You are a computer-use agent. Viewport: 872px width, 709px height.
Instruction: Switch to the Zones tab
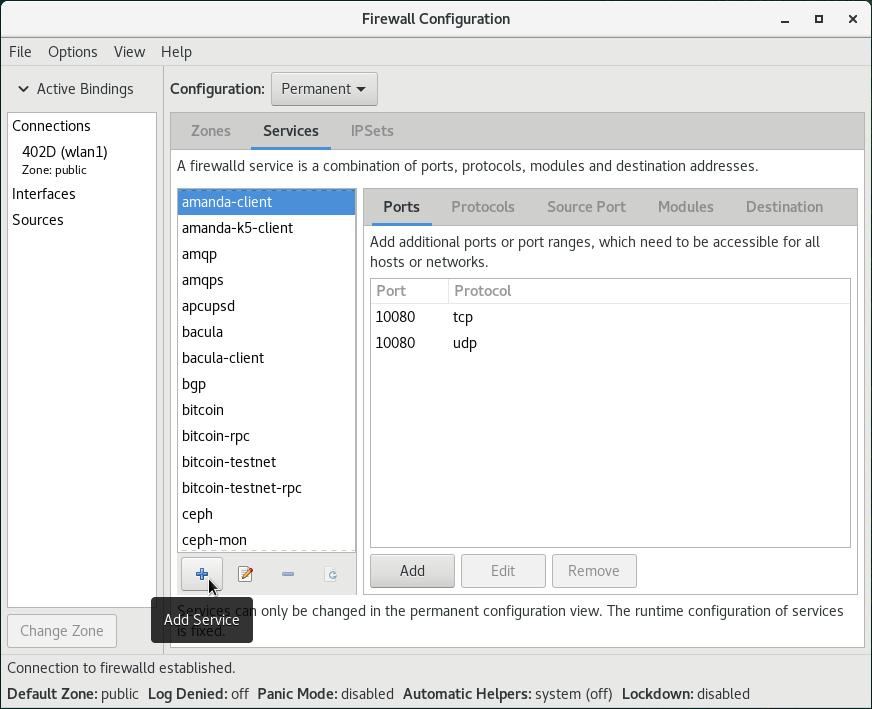tap(211, 131)
